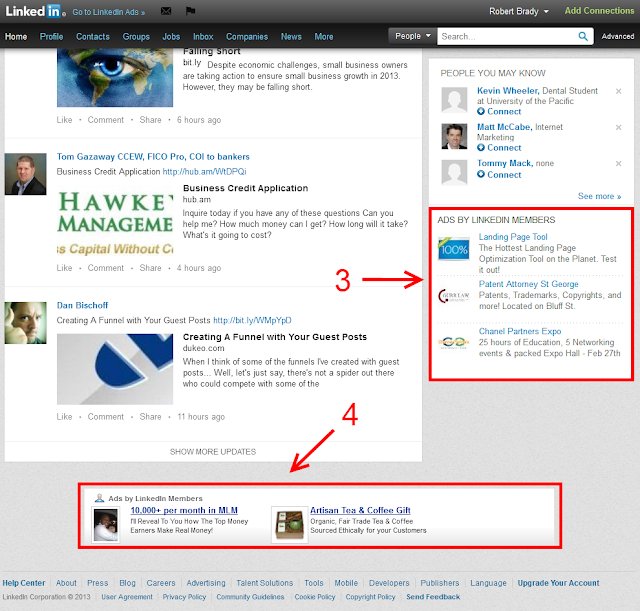Open Talent Solutions footer link
640x611 pixels.
[264, 583]
